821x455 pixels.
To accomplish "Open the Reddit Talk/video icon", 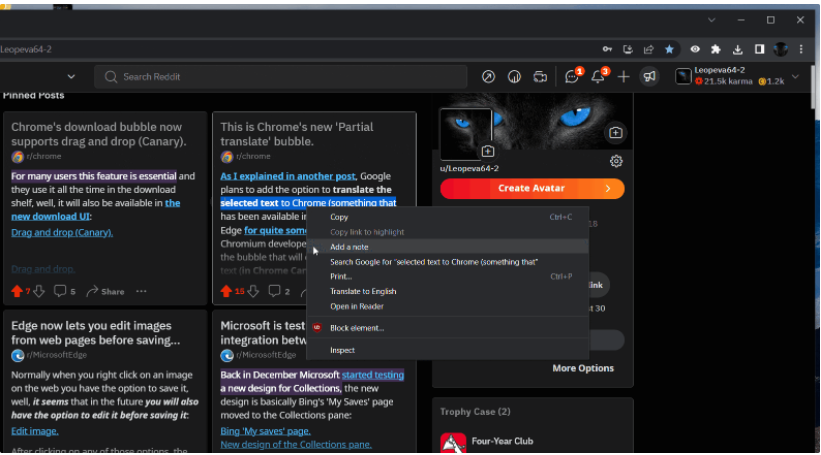I will click(540, 77).
